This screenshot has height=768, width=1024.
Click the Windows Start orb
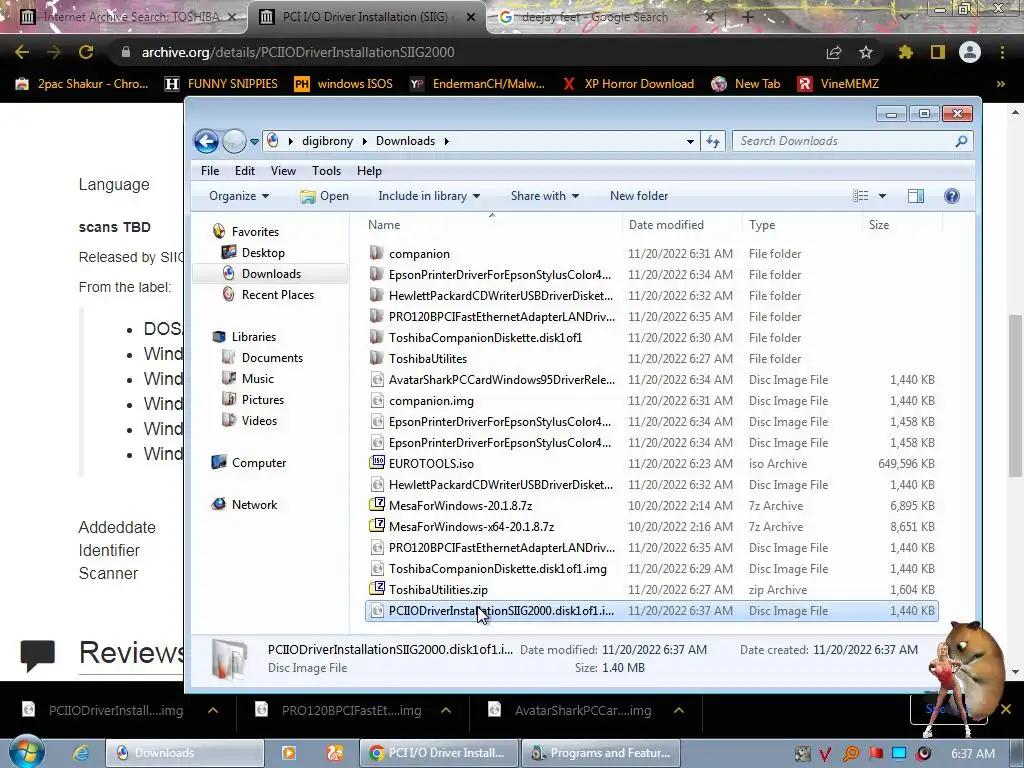pos(26,752)
